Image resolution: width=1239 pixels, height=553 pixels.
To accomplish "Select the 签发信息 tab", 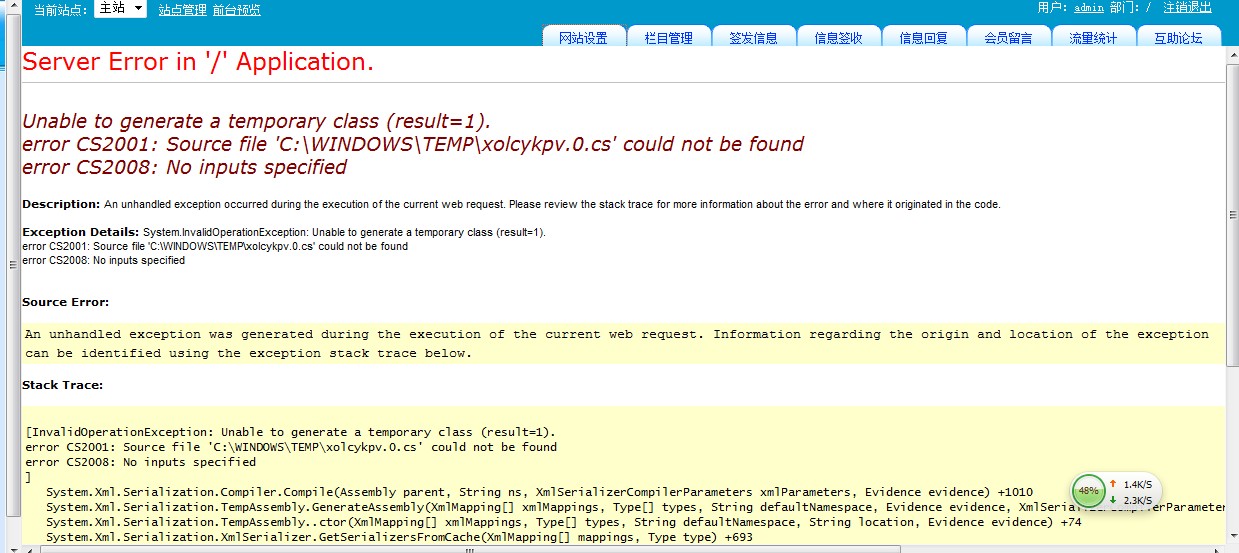I will coord(754,38).
